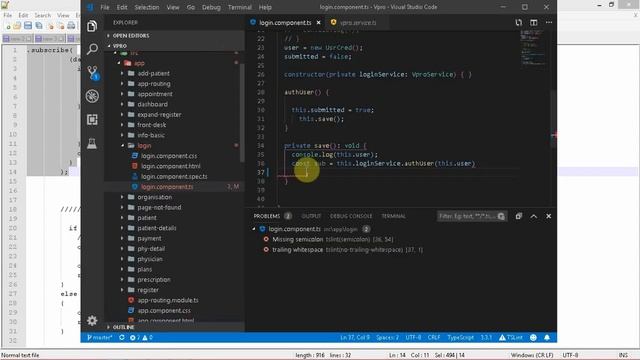The image size is (640, 360).
Task: Switch to the Debug Console panel tab
Action: (351, 216)
